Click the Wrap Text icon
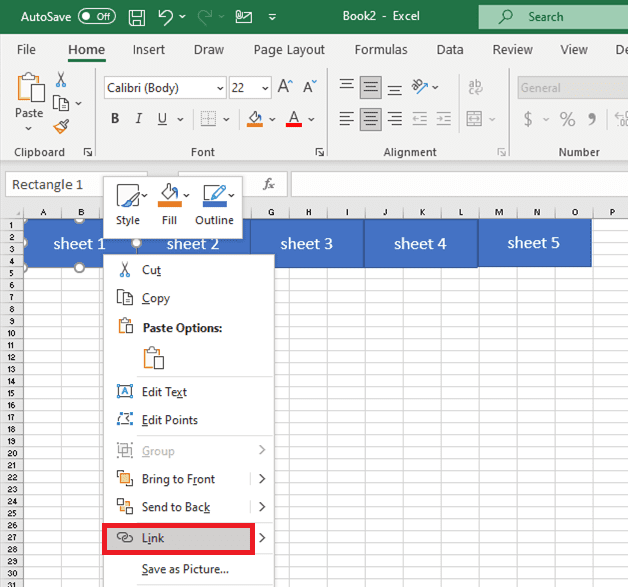This screenshot has width=628, height=587. pyautogui.click(x=475, y=87)
